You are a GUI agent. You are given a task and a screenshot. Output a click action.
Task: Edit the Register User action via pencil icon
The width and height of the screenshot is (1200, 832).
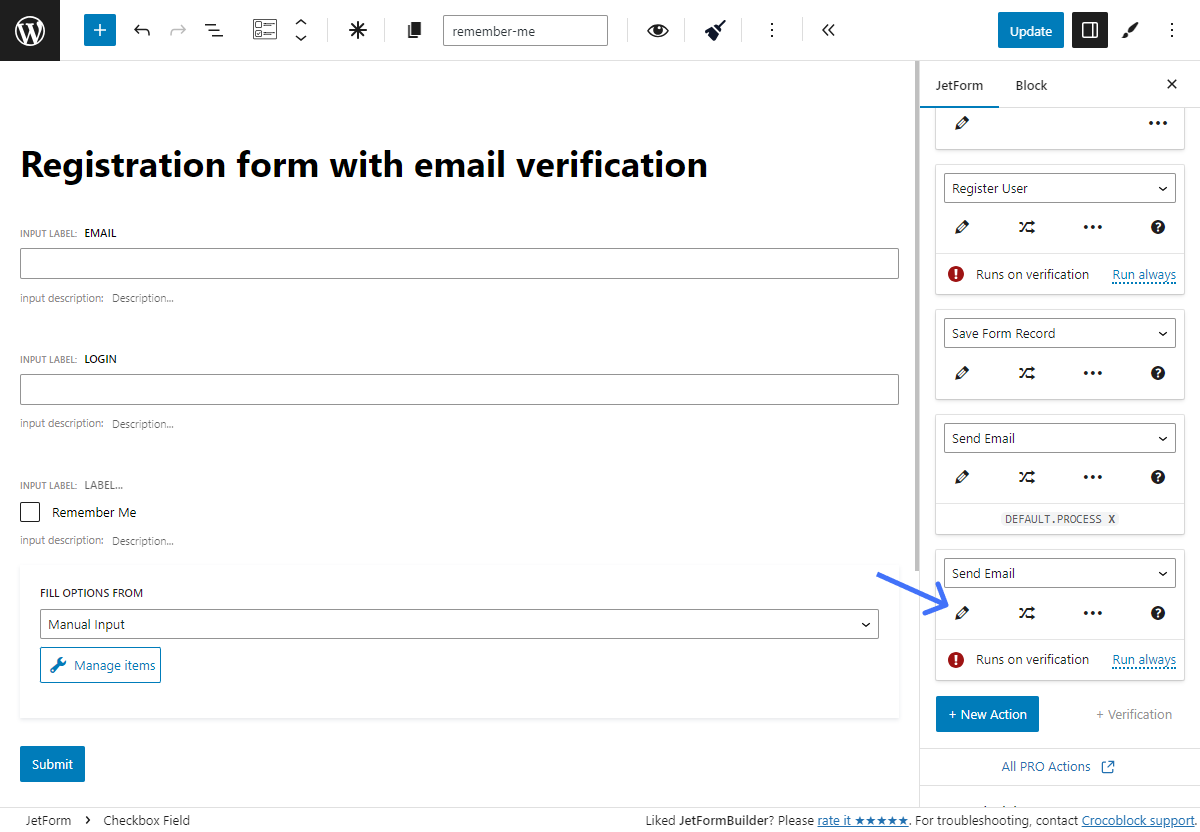tap(961, 227)
